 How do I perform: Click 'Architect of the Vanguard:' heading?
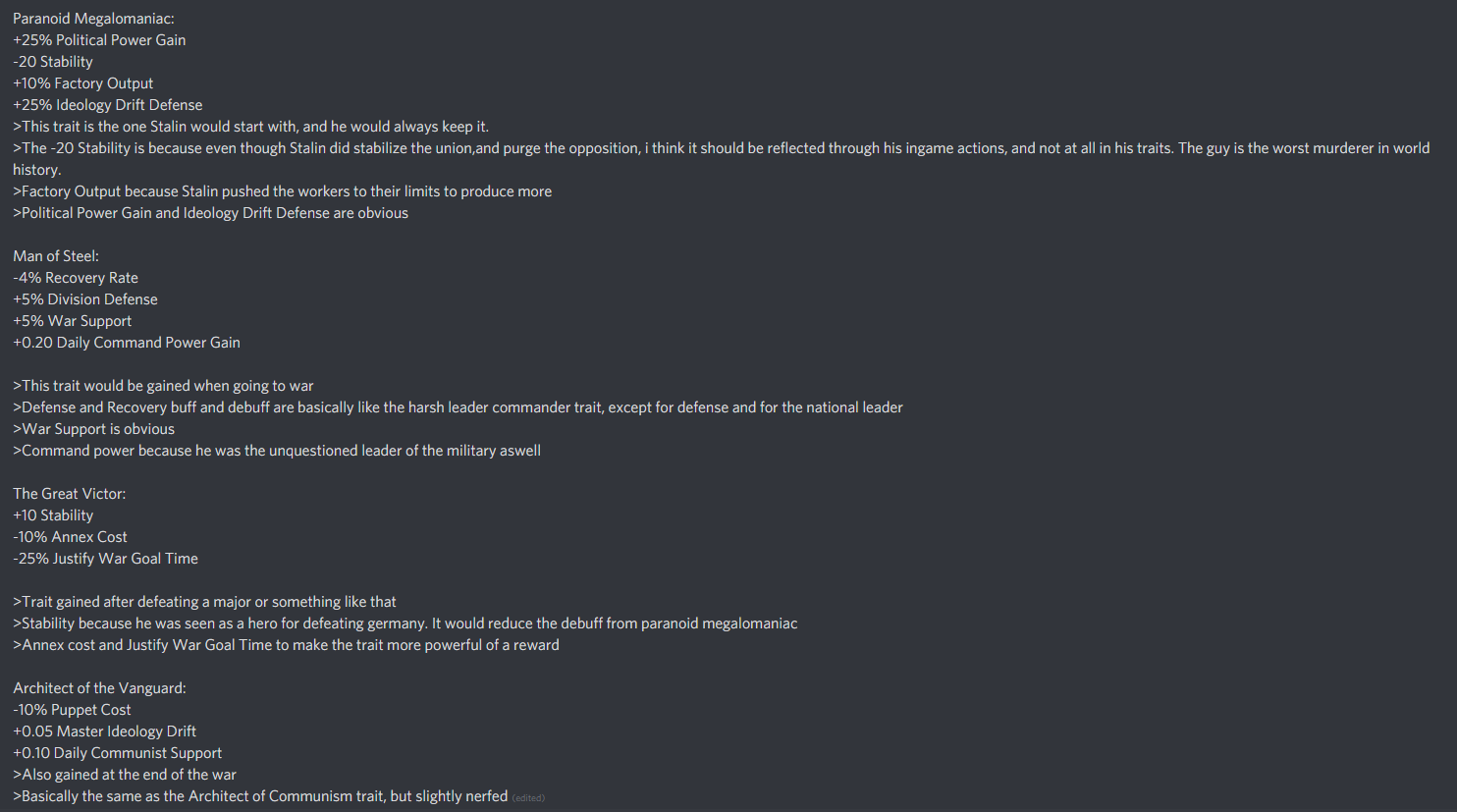[x=99, y=688]
